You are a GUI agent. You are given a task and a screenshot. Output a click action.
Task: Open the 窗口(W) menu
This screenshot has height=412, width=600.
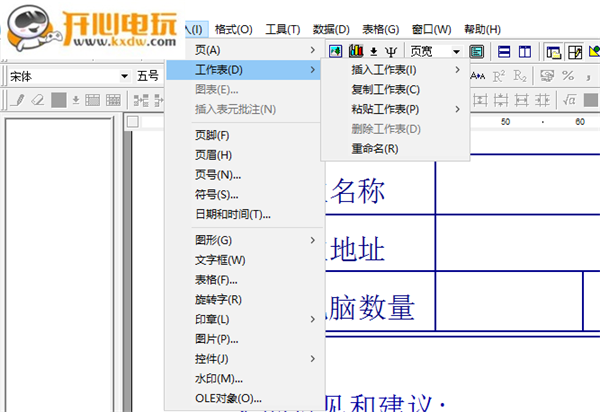tap(431, 29)
